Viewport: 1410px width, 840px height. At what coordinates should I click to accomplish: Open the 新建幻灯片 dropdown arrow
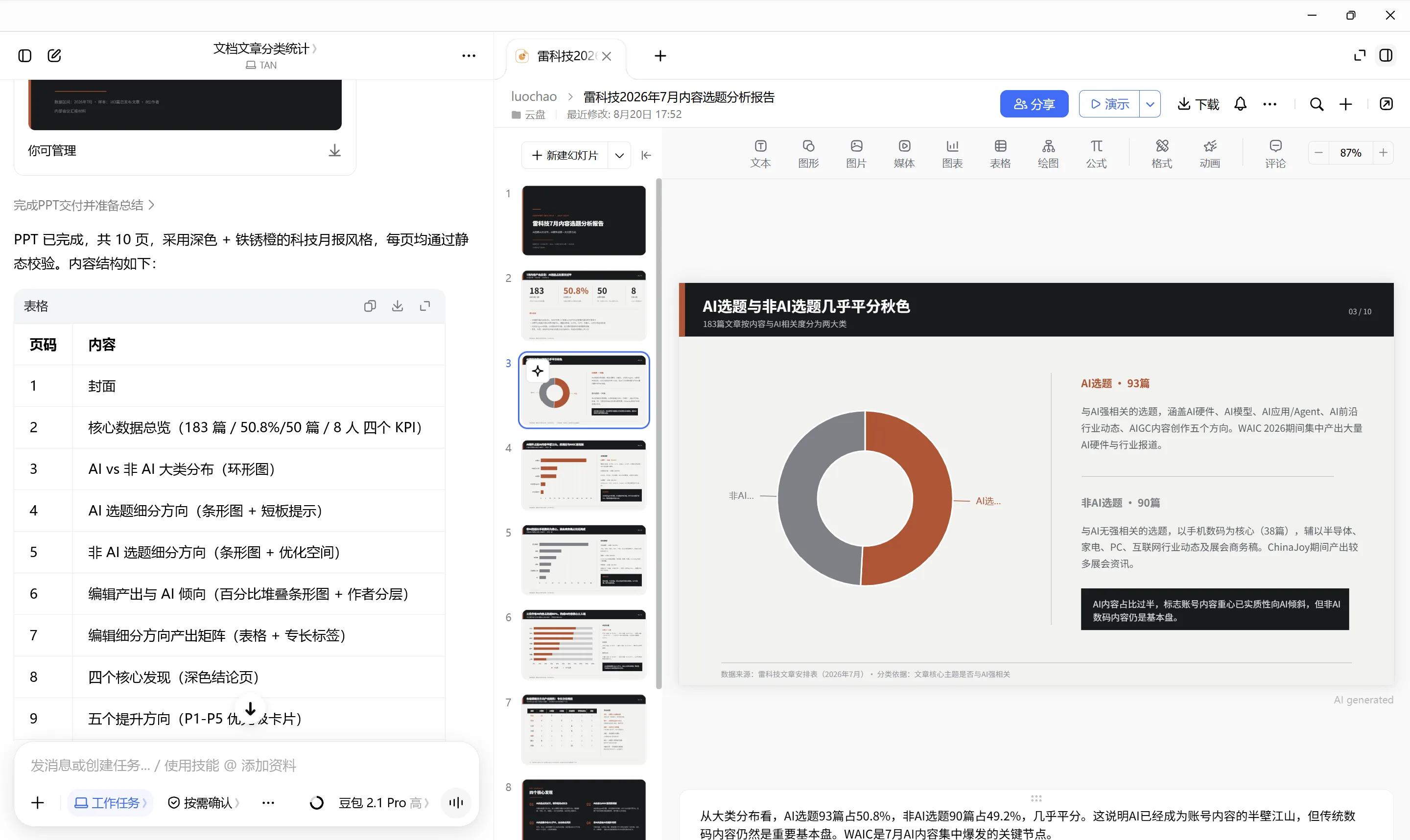619,155
